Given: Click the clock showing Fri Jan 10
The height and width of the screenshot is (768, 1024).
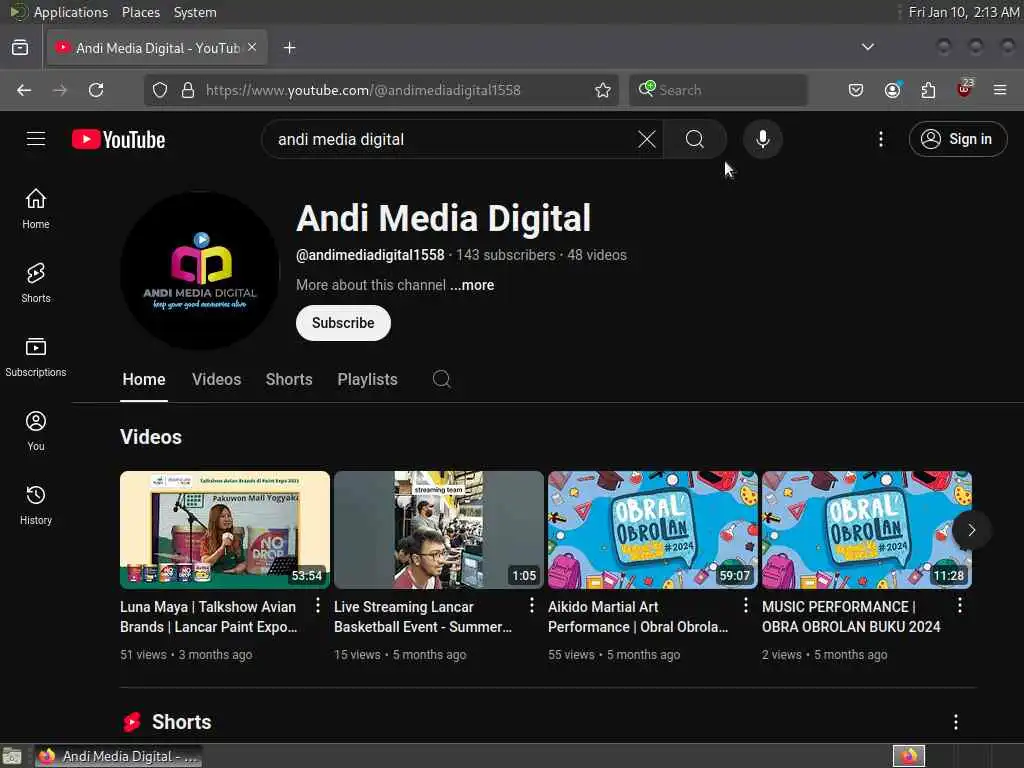Looking at the screenshot, I should 964,12.
